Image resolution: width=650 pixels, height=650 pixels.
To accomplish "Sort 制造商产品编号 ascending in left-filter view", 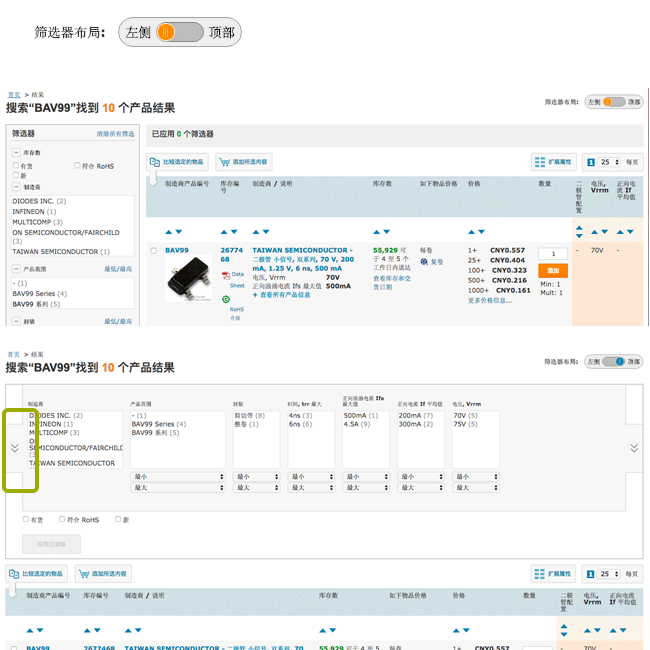I will [x=168, y=232].
